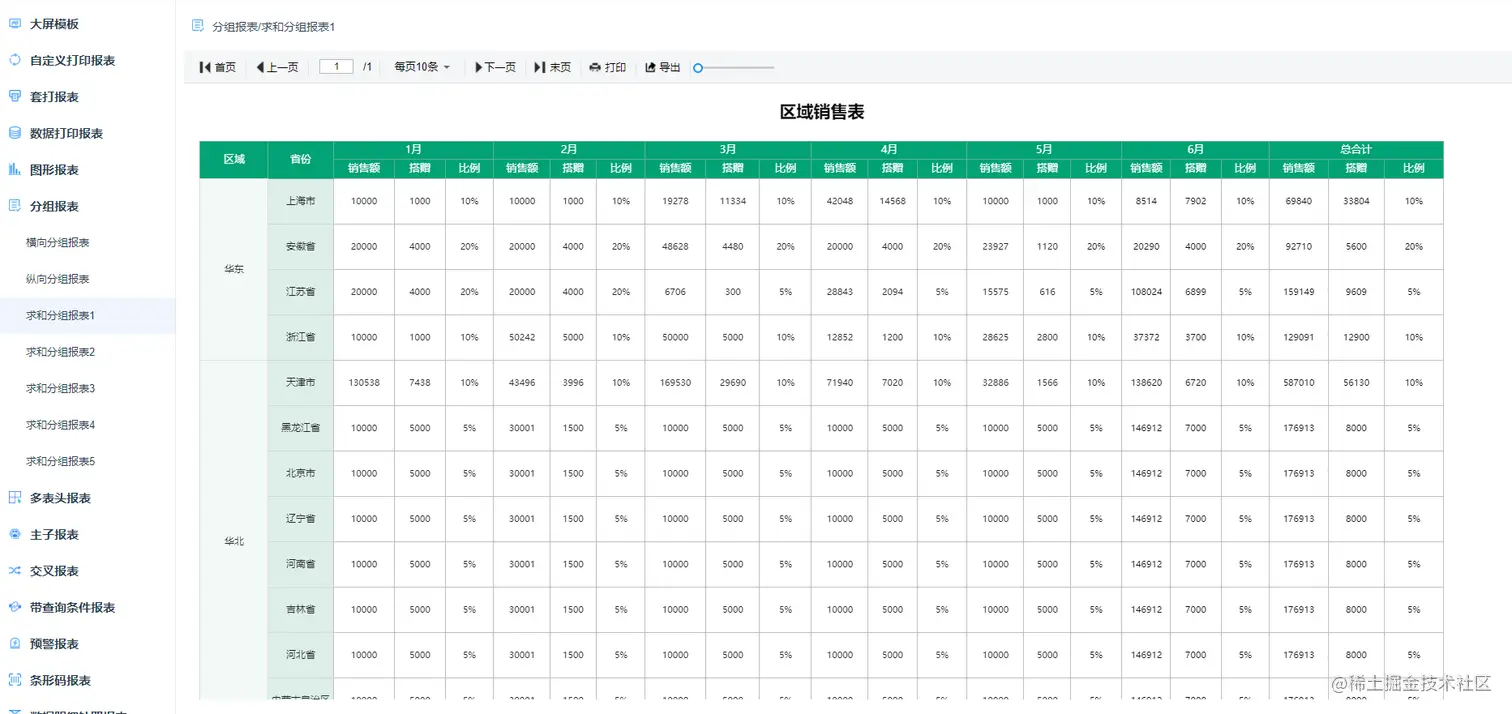
Task: Open the 每页10条 page size dropdown
Action: point(422,67)
